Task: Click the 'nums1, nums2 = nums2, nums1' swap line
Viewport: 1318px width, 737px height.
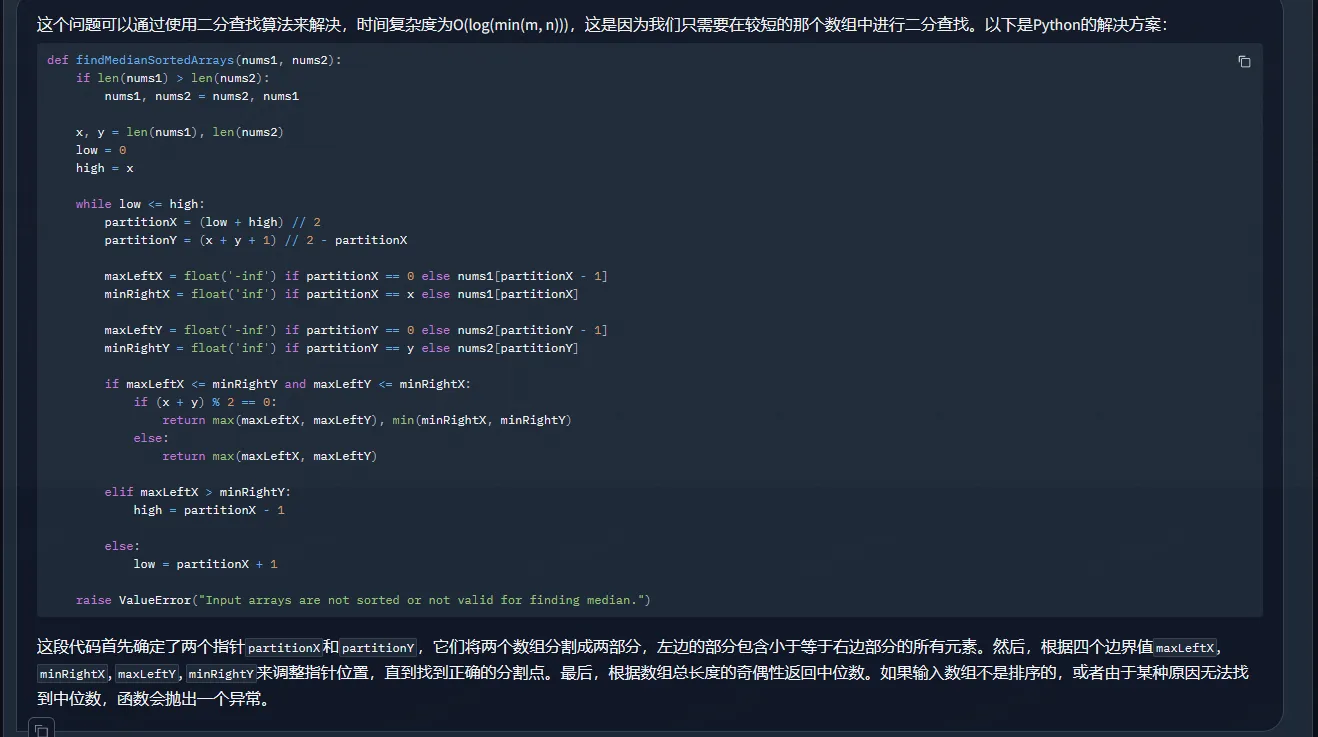Action: 202,96
